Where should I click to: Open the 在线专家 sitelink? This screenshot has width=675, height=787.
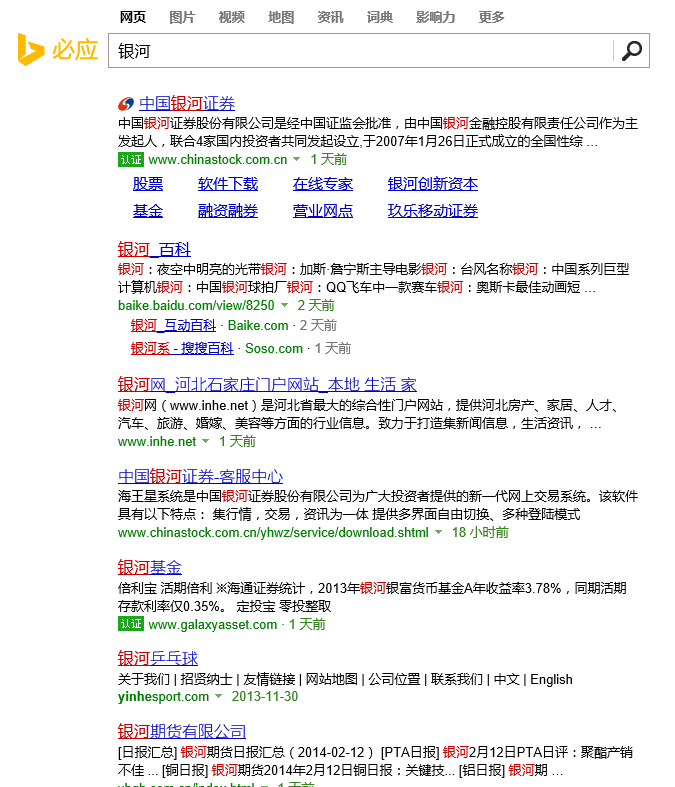[x=323, y=184]
